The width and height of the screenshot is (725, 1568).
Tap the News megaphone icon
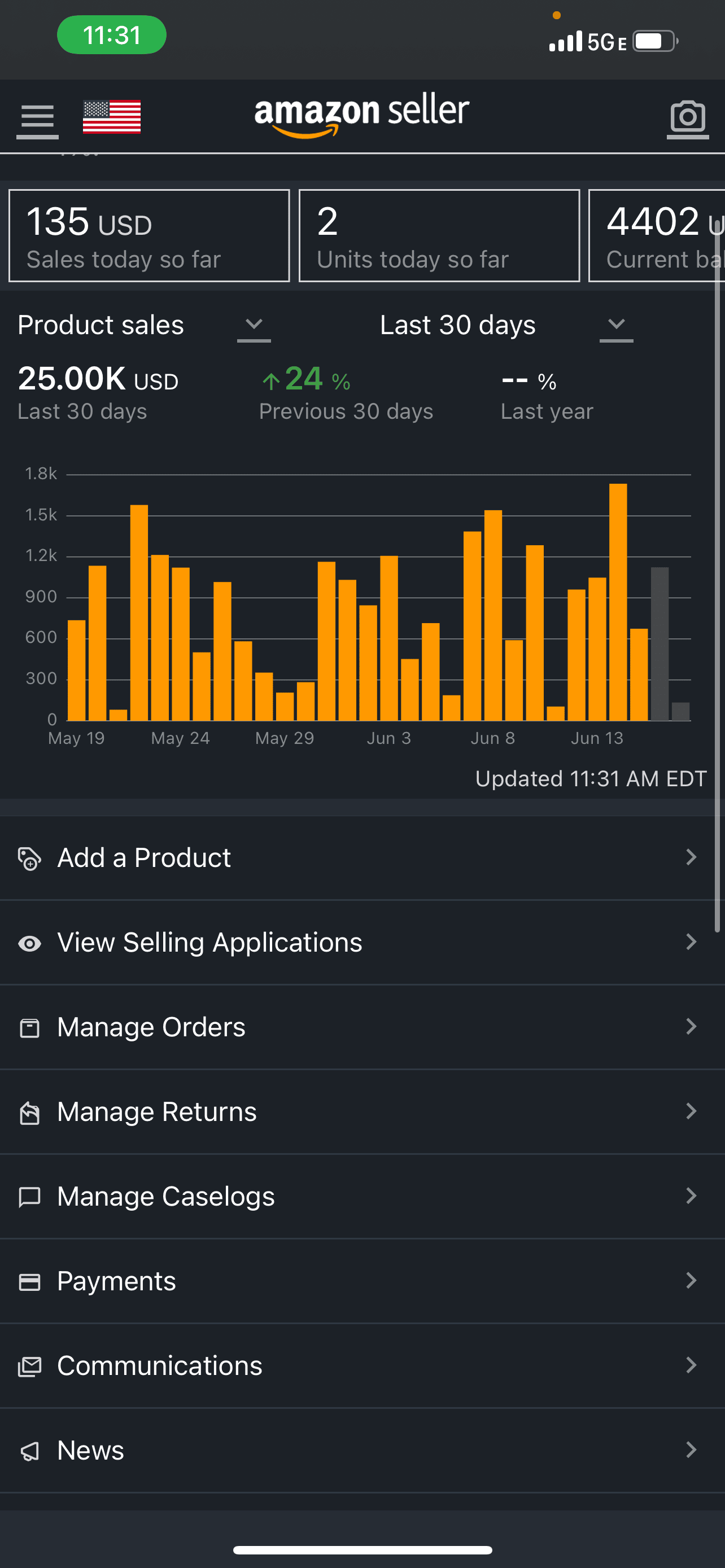(x=29, y=1451)
